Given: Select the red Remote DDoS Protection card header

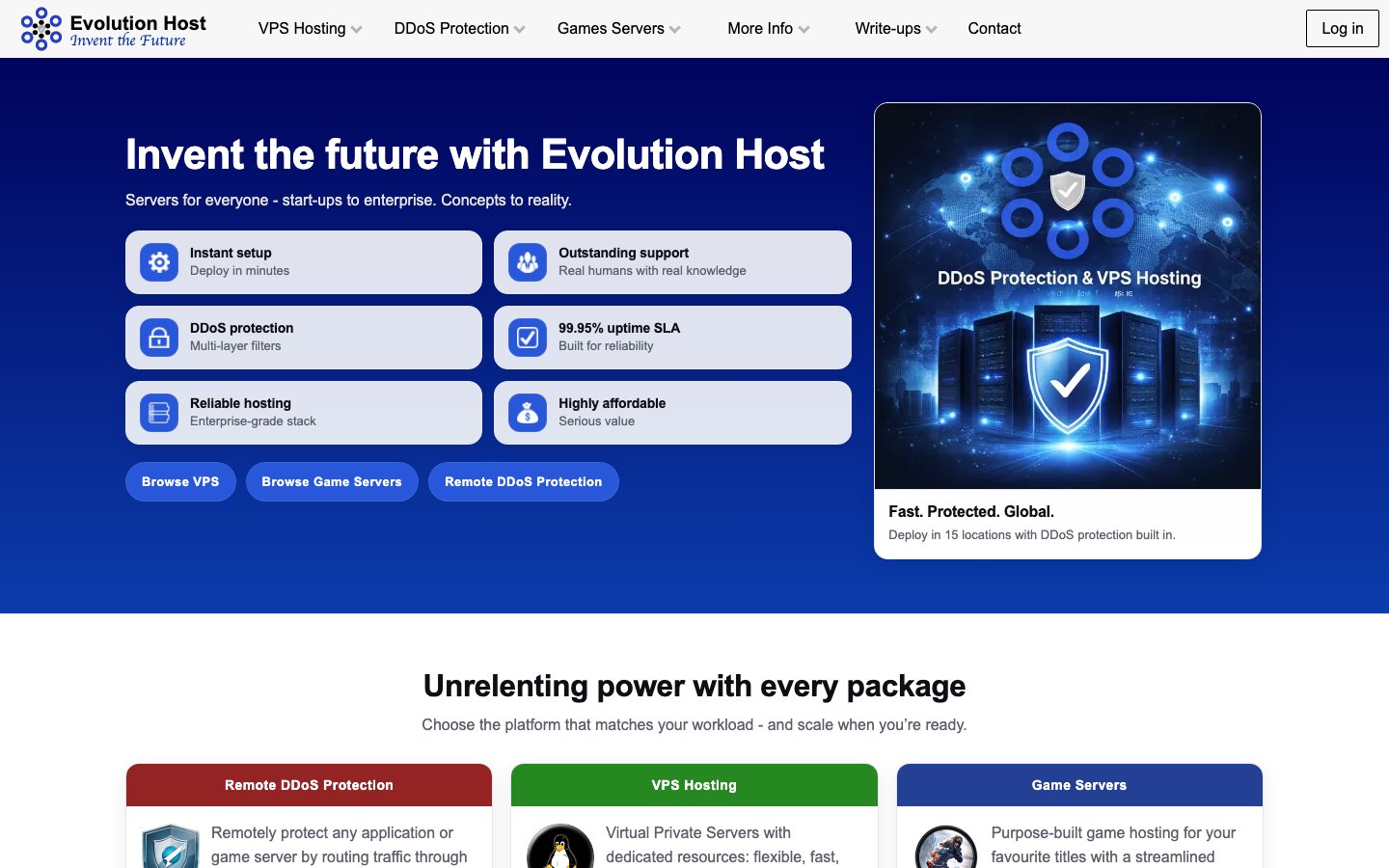Looking at the screenshot, I should point(309,785).
